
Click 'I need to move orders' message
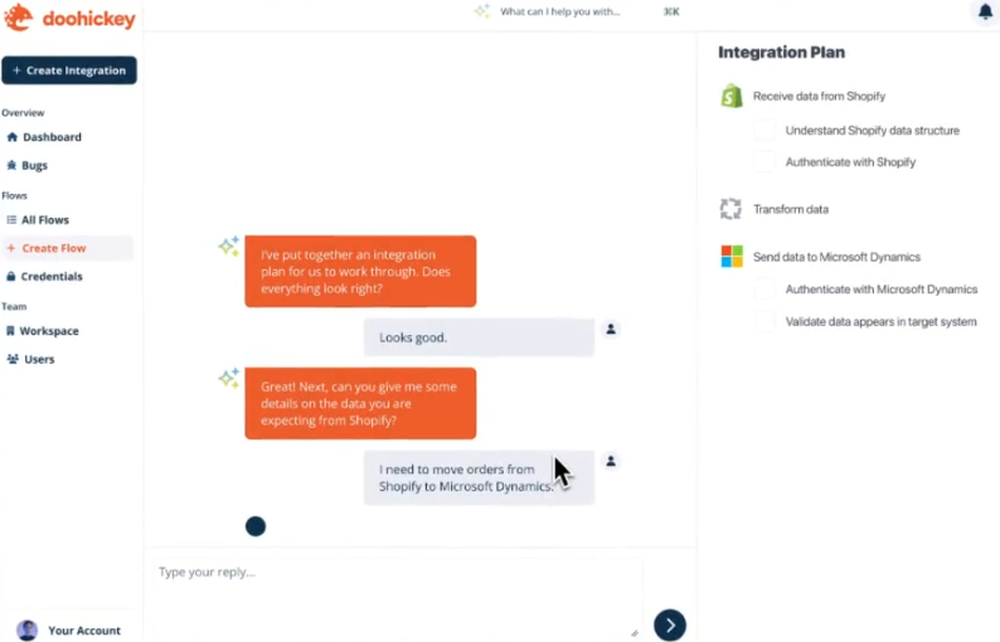coord(479,478)
